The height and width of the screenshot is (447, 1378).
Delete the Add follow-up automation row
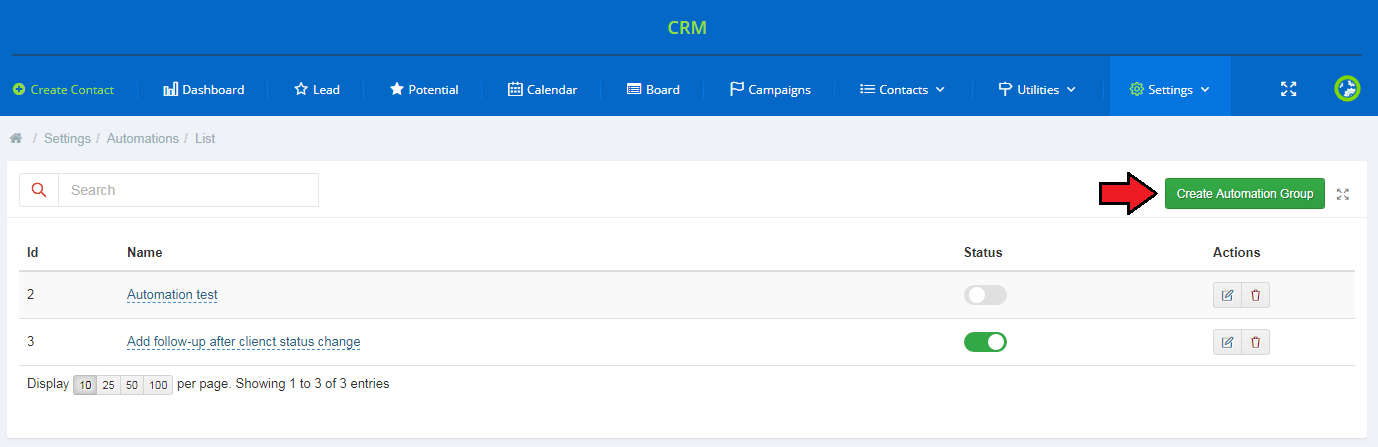click(1255, 342)
